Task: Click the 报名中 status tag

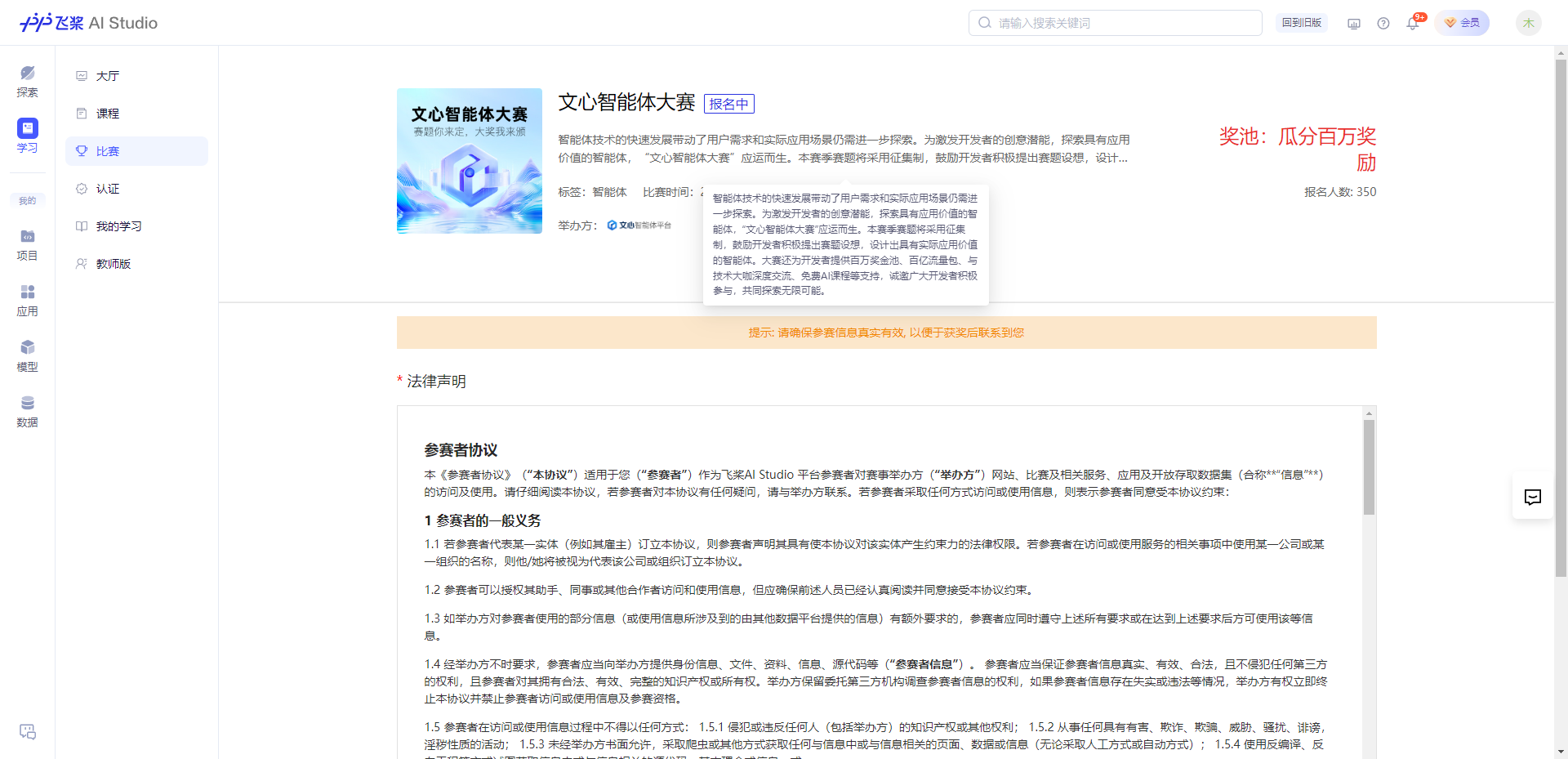Action: pyautogui.click(x=728, y=104)
